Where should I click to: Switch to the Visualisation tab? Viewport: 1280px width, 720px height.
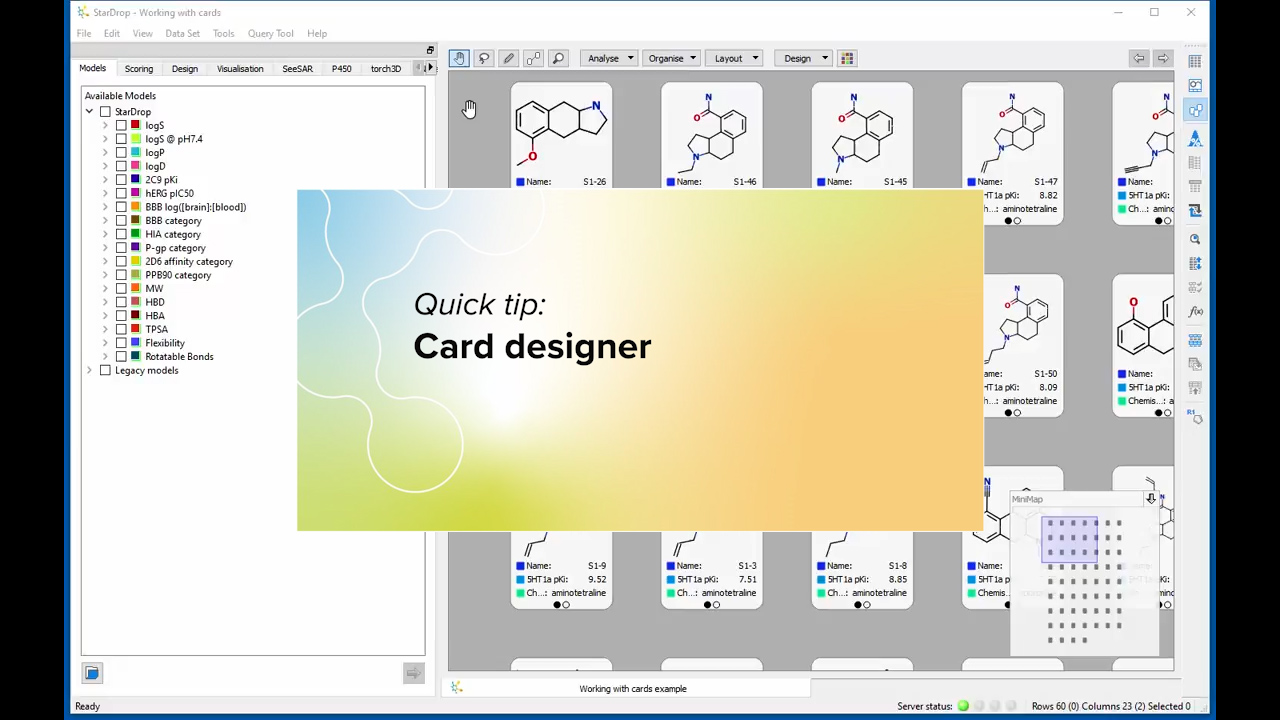point(240,68)
